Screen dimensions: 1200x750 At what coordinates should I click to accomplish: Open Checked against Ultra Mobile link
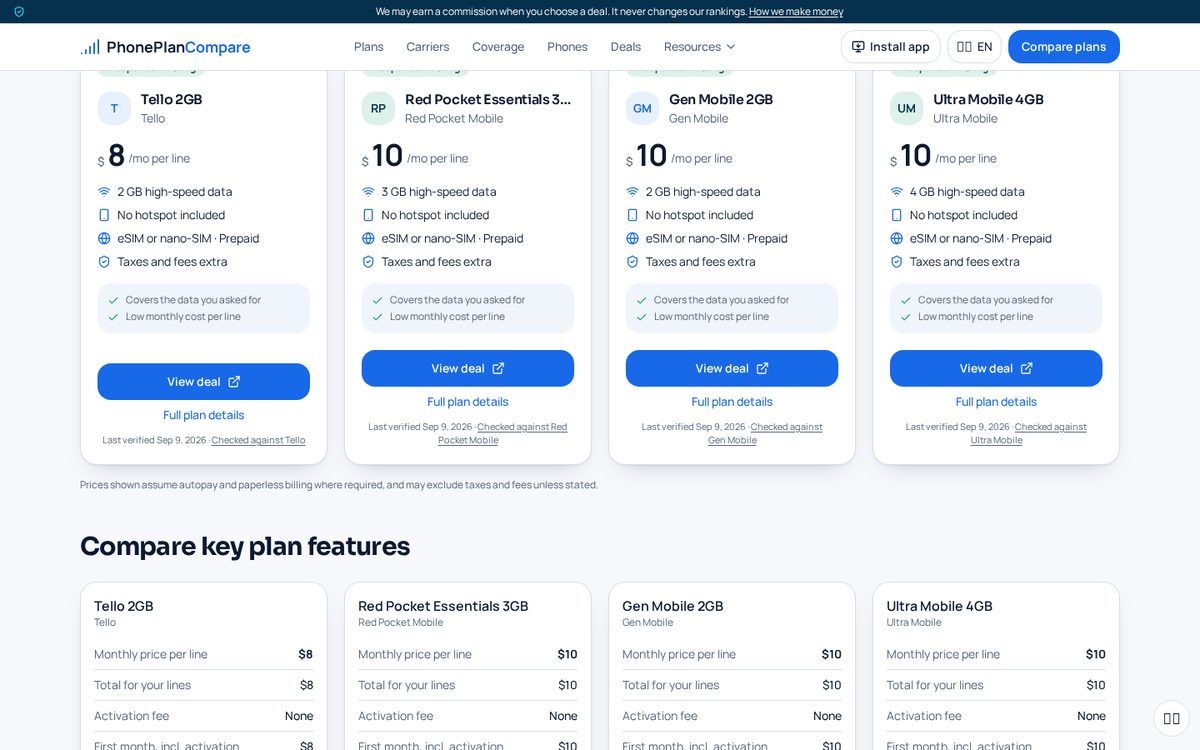tap(1029, 434)
